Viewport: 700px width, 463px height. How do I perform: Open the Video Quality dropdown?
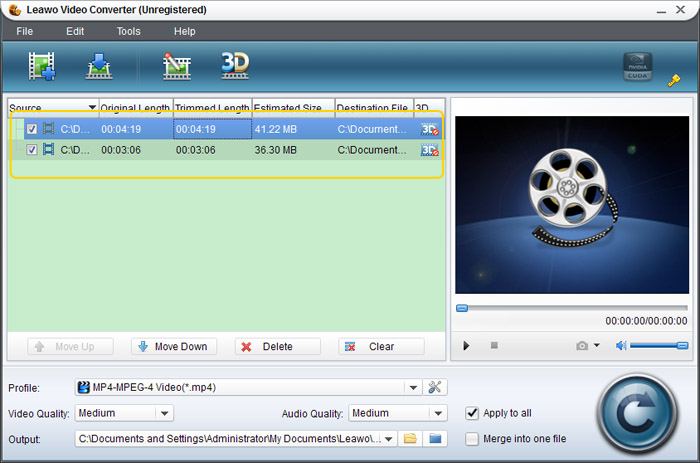click(x=164, y=413)
